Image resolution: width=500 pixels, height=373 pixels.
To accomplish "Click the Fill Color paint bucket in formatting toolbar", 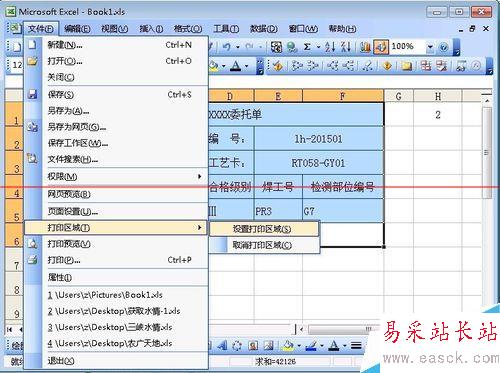I will coord(213,66).
